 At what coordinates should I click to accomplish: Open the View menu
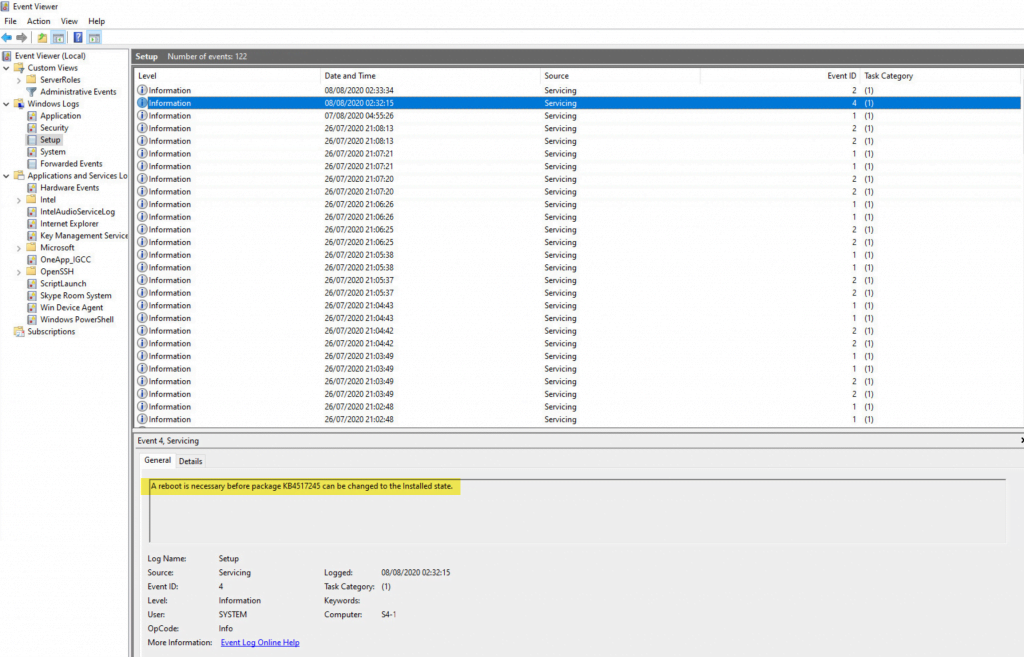[x=69, y=22]
